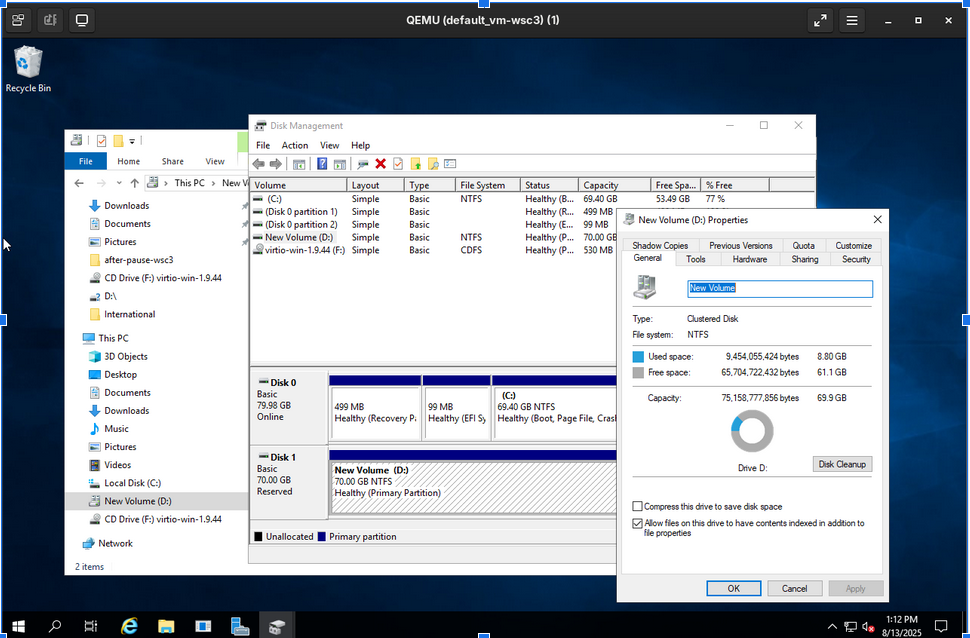The height and width of the screenshot is (638, 970).
Task: Open the Quick Access Toolbar customize dropdown
Action: (x=132, y=141)
